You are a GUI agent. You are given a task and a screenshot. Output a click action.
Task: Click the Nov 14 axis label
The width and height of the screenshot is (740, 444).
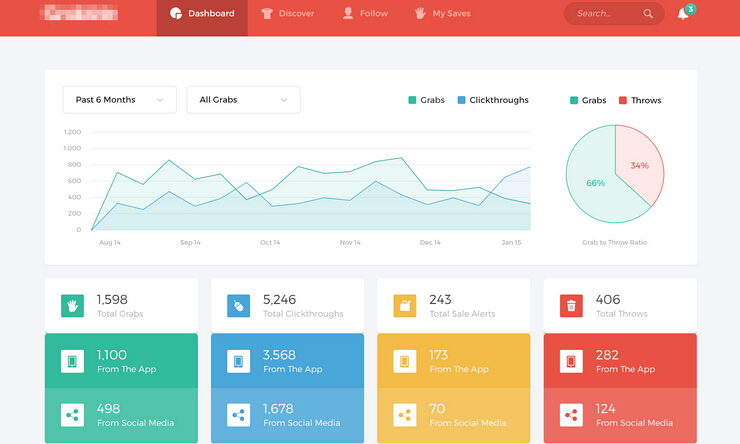point(350,243)
